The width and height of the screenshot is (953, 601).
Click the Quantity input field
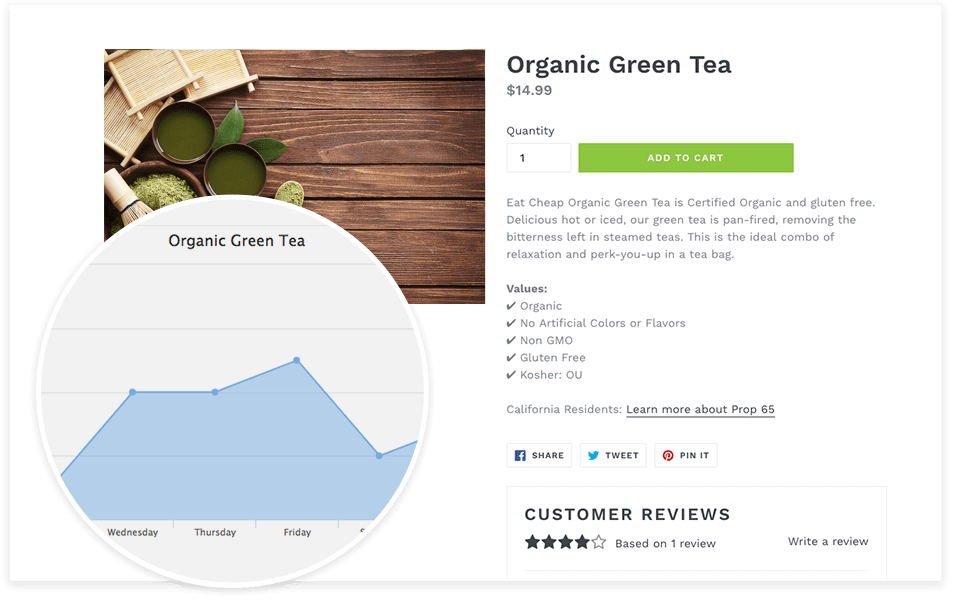[x=538, y=158]
